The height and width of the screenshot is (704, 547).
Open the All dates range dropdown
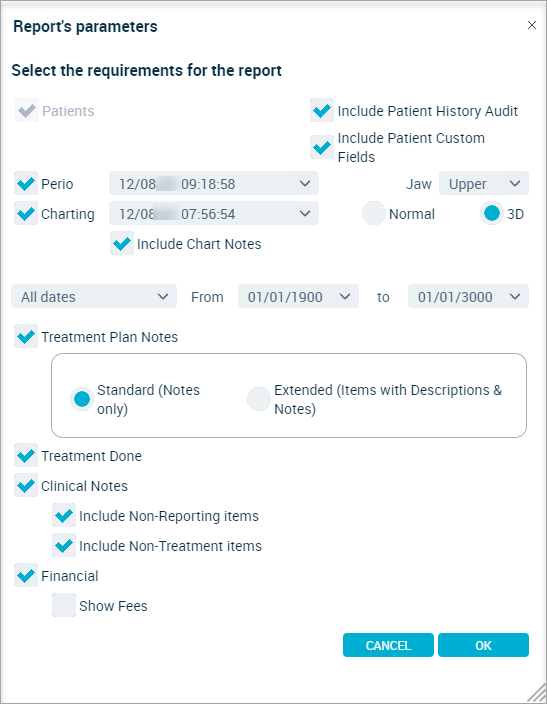(94, 296)
